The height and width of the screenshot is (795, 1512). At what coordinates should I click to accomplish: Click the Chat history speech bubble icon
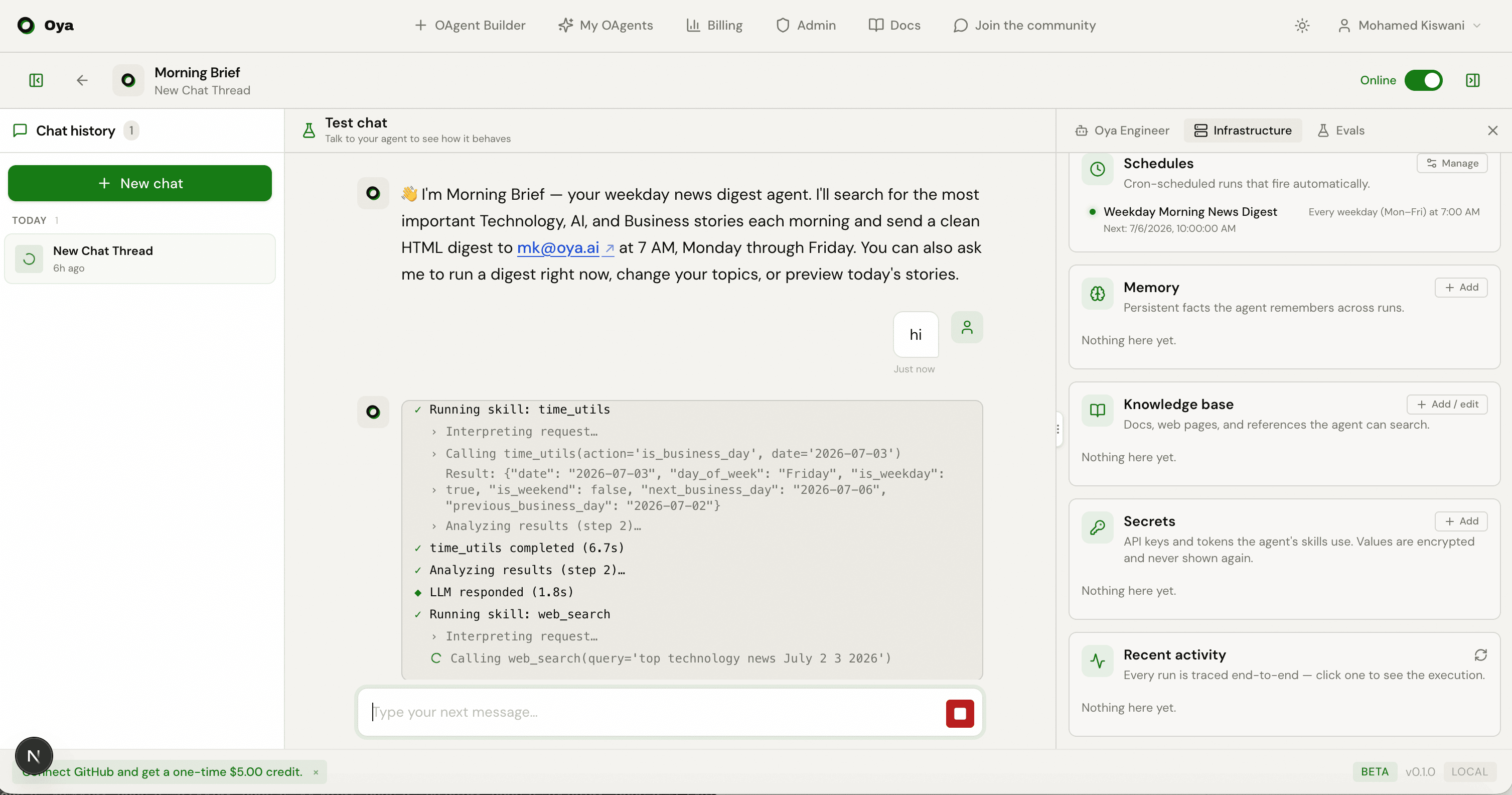click(20, 130)
